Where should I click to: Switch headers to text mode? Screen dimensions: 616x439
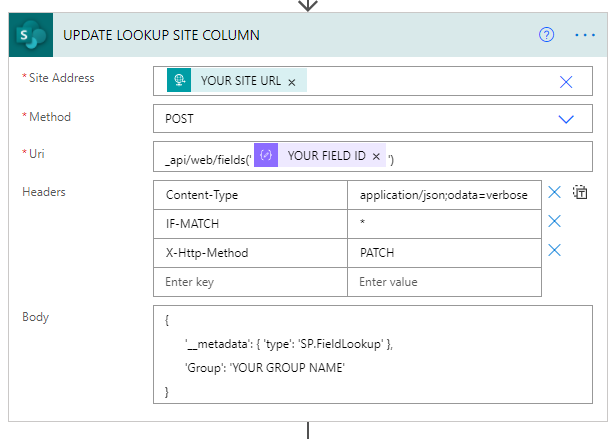[x=580, y=192]
